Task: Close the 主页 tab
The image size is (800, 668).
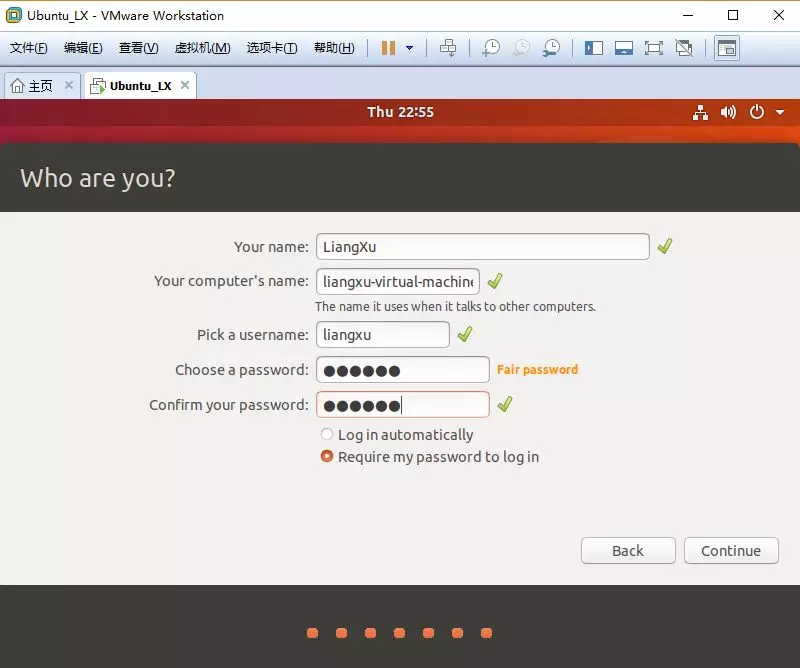Action: tap(69, 85)
